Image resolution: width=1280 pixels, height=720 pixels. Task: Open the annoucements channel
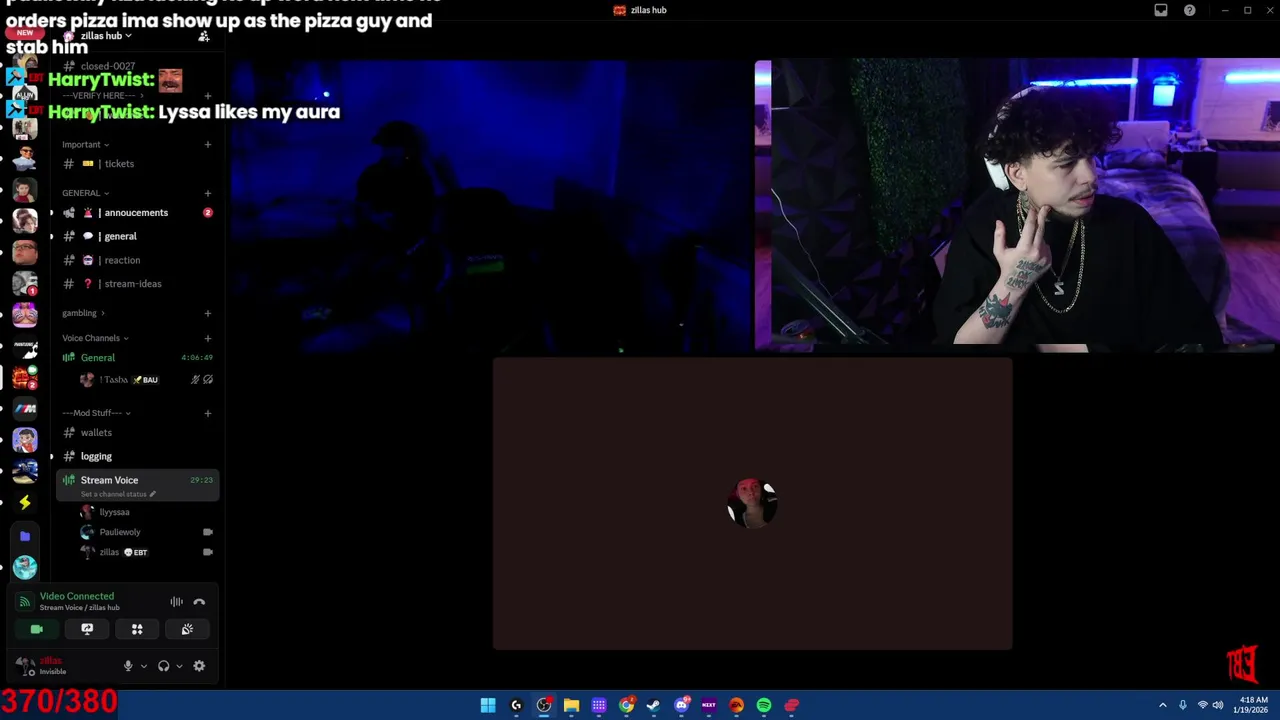pos(137,213)
